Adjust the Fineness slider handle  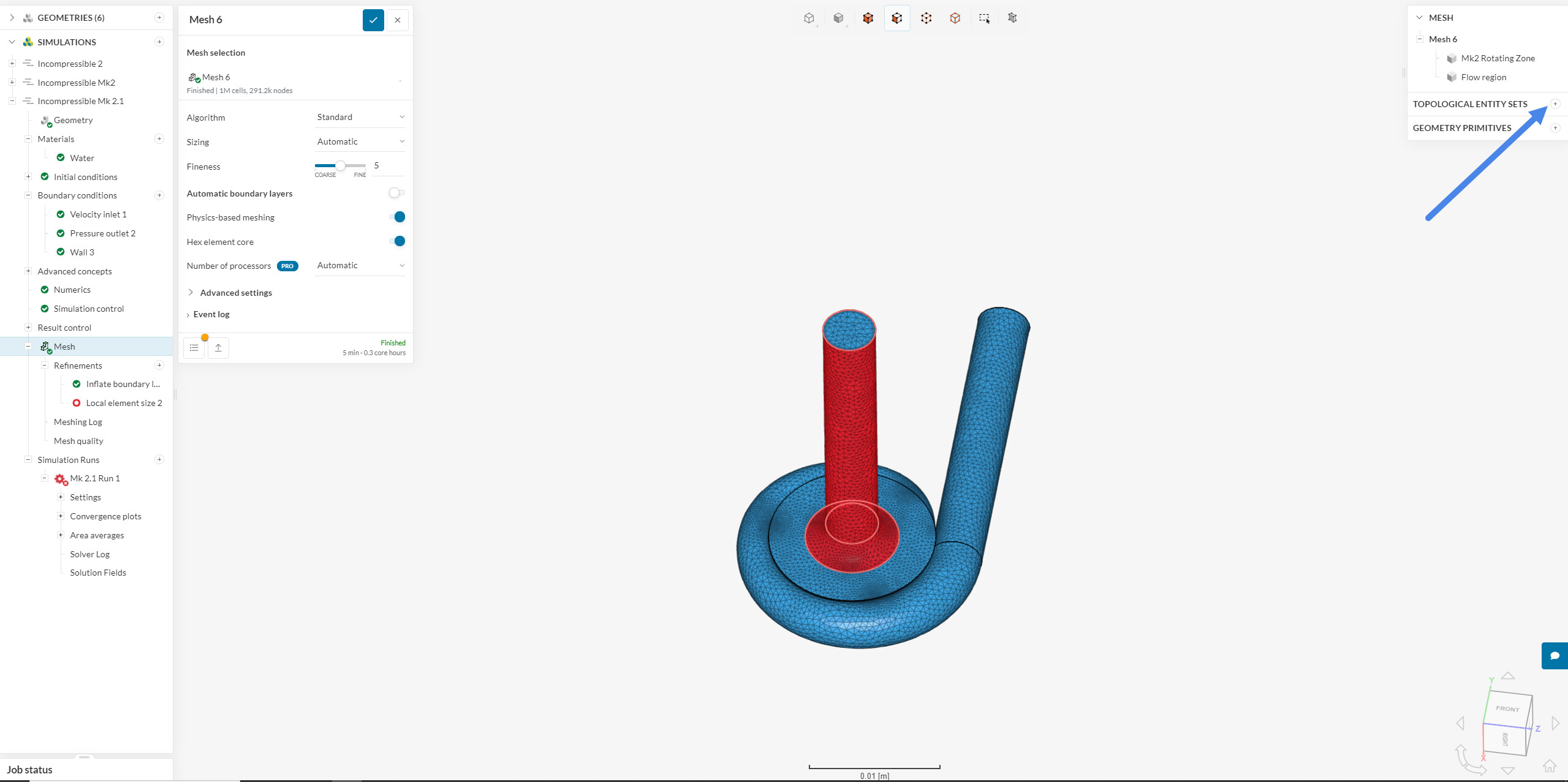click(x=340, y=165)
